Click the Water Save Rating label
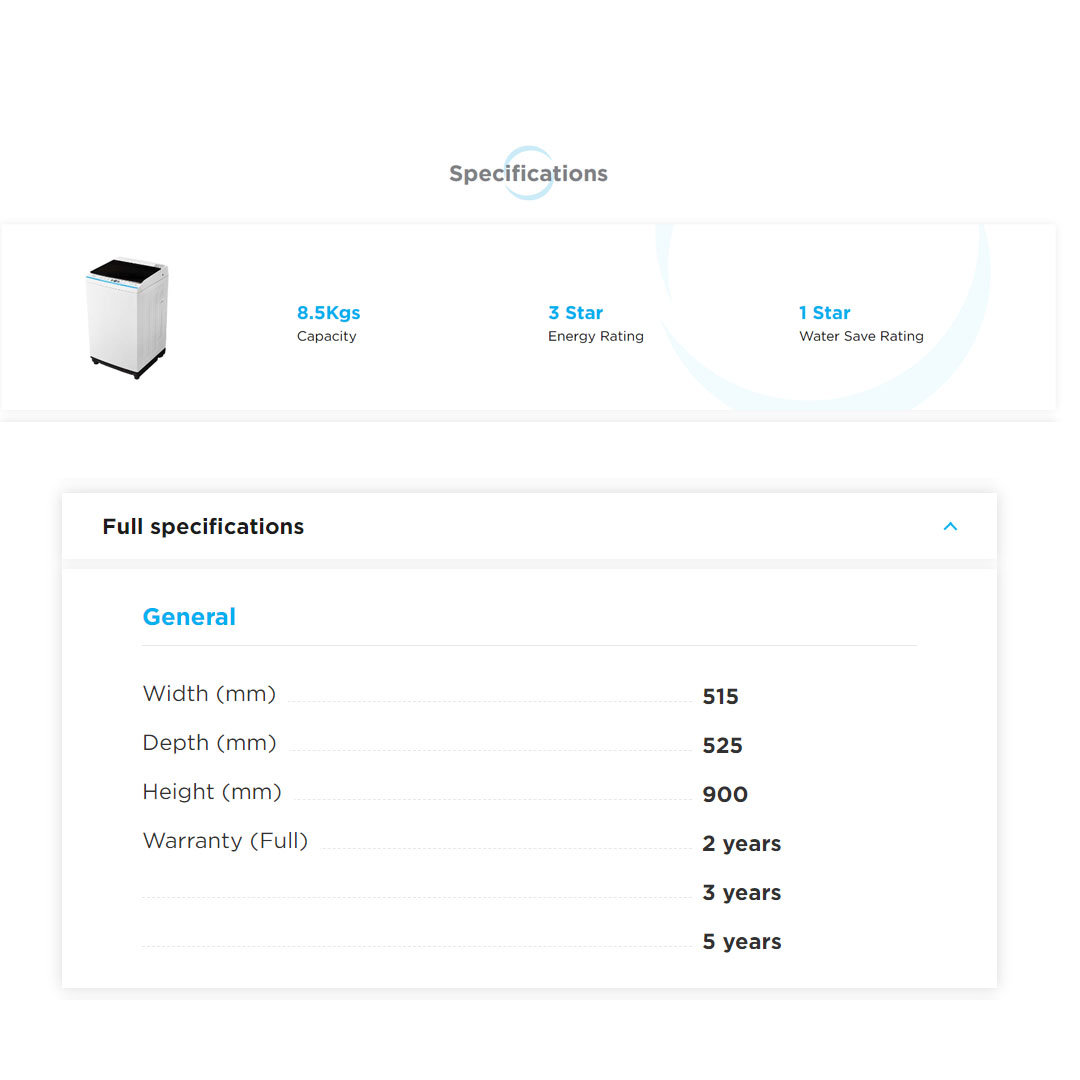The height and width of the screenshot is (1080, 1080). [861, 336]
